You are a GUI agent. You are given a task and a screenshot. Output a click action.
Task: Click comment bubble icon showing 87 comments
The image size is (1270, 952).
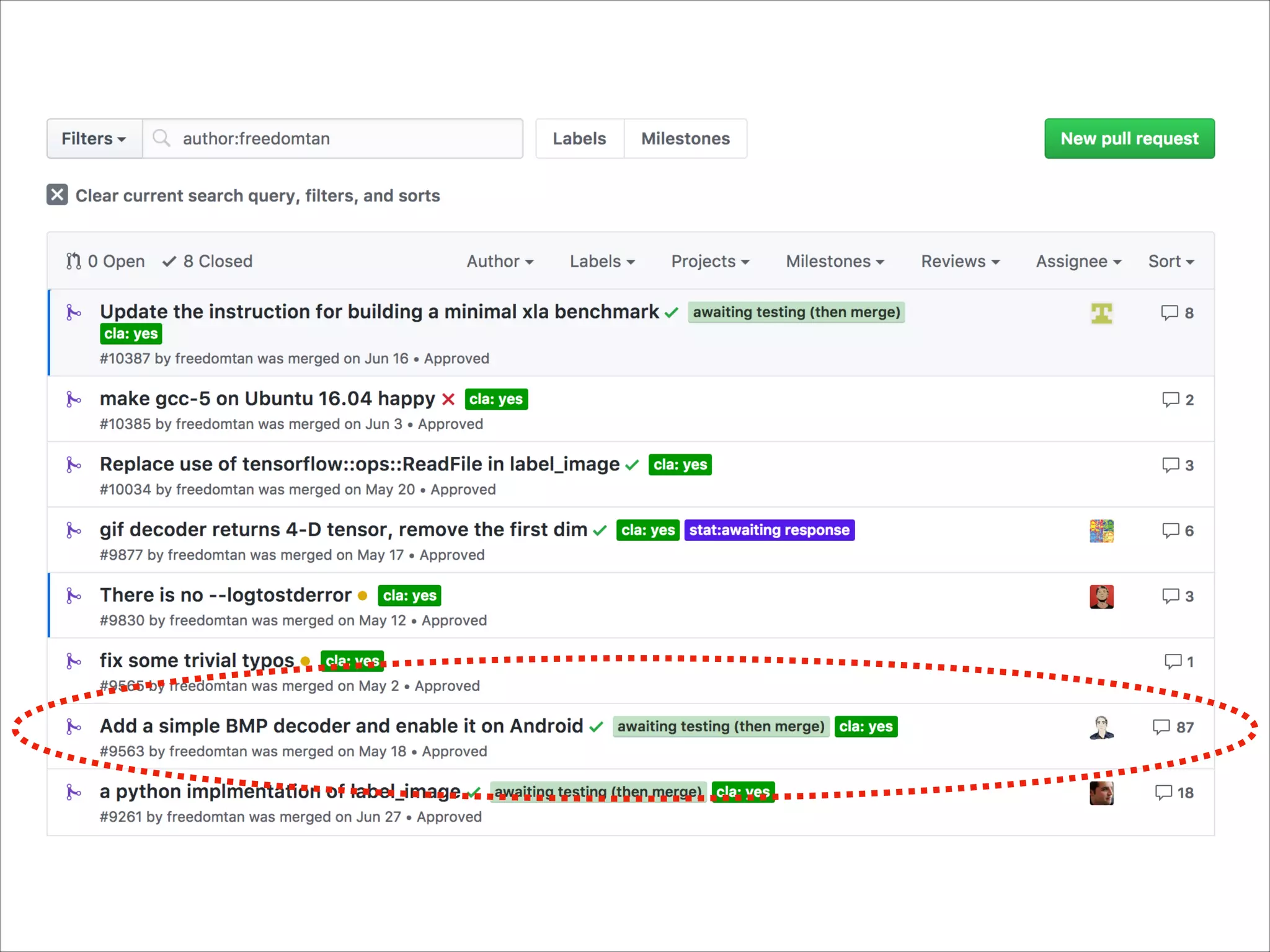click(1161, 726)
